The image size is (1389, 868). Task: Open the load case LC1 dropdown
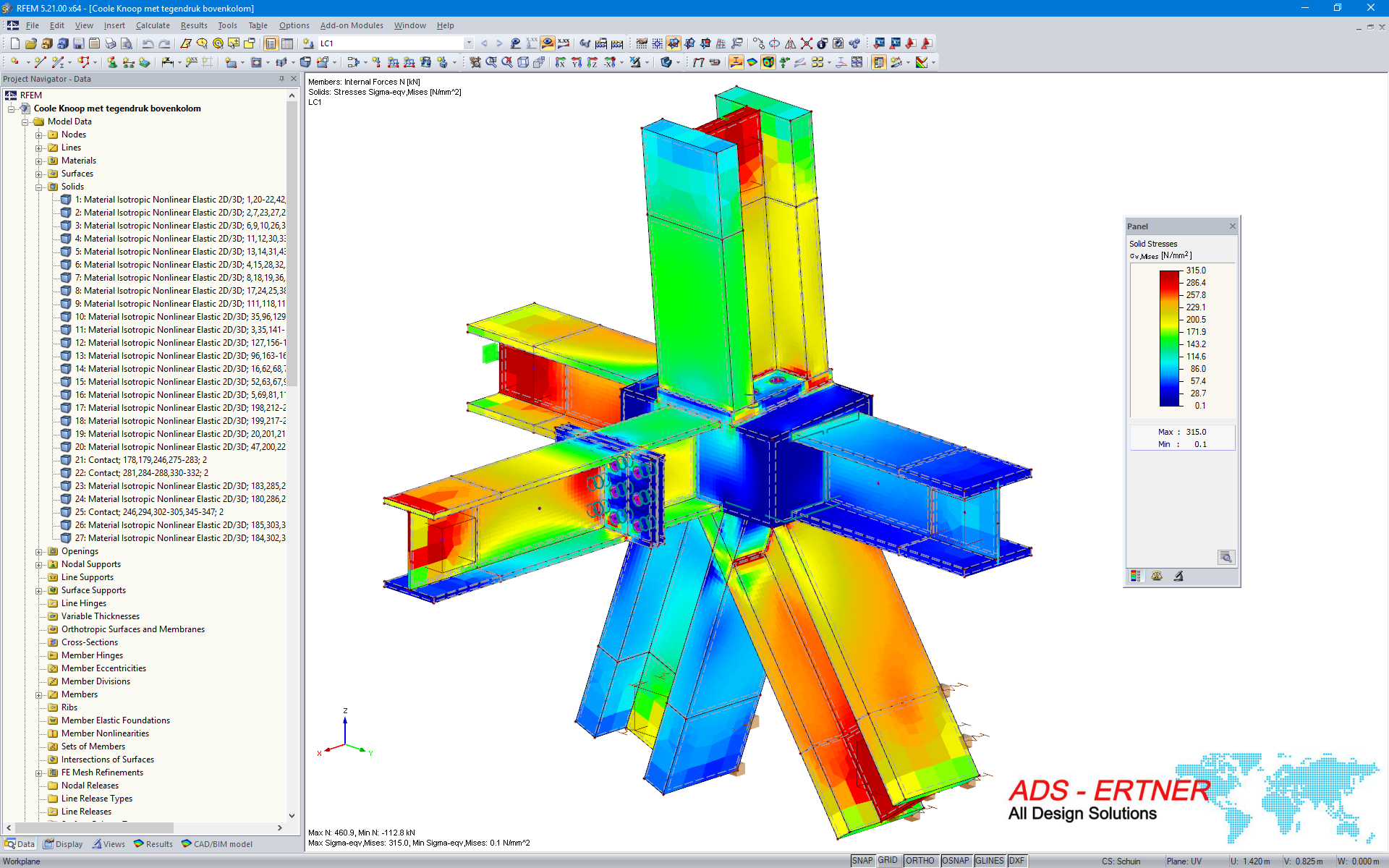[x=469, y=43]
